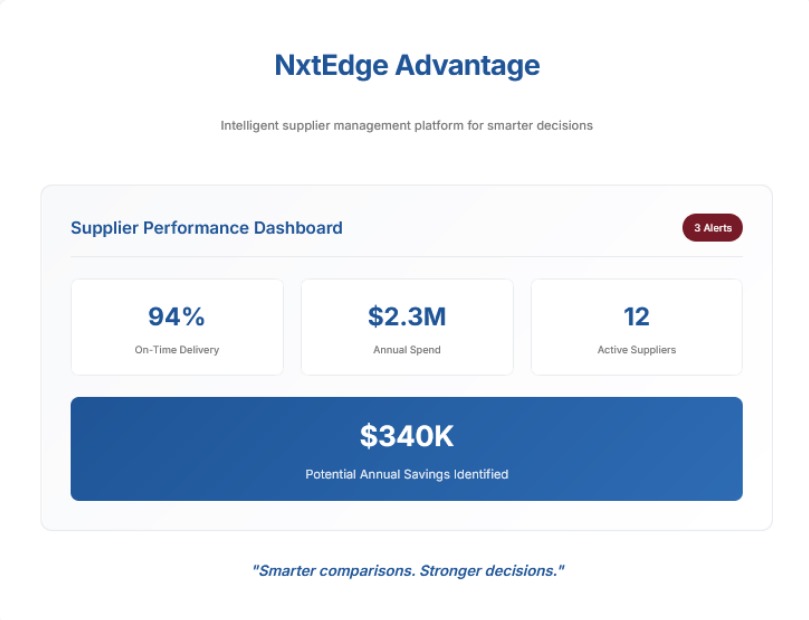The height and width of the screenshot is (620, 809).
Task: Click the word Performance in dashboard heading
Action: point(195,228)
